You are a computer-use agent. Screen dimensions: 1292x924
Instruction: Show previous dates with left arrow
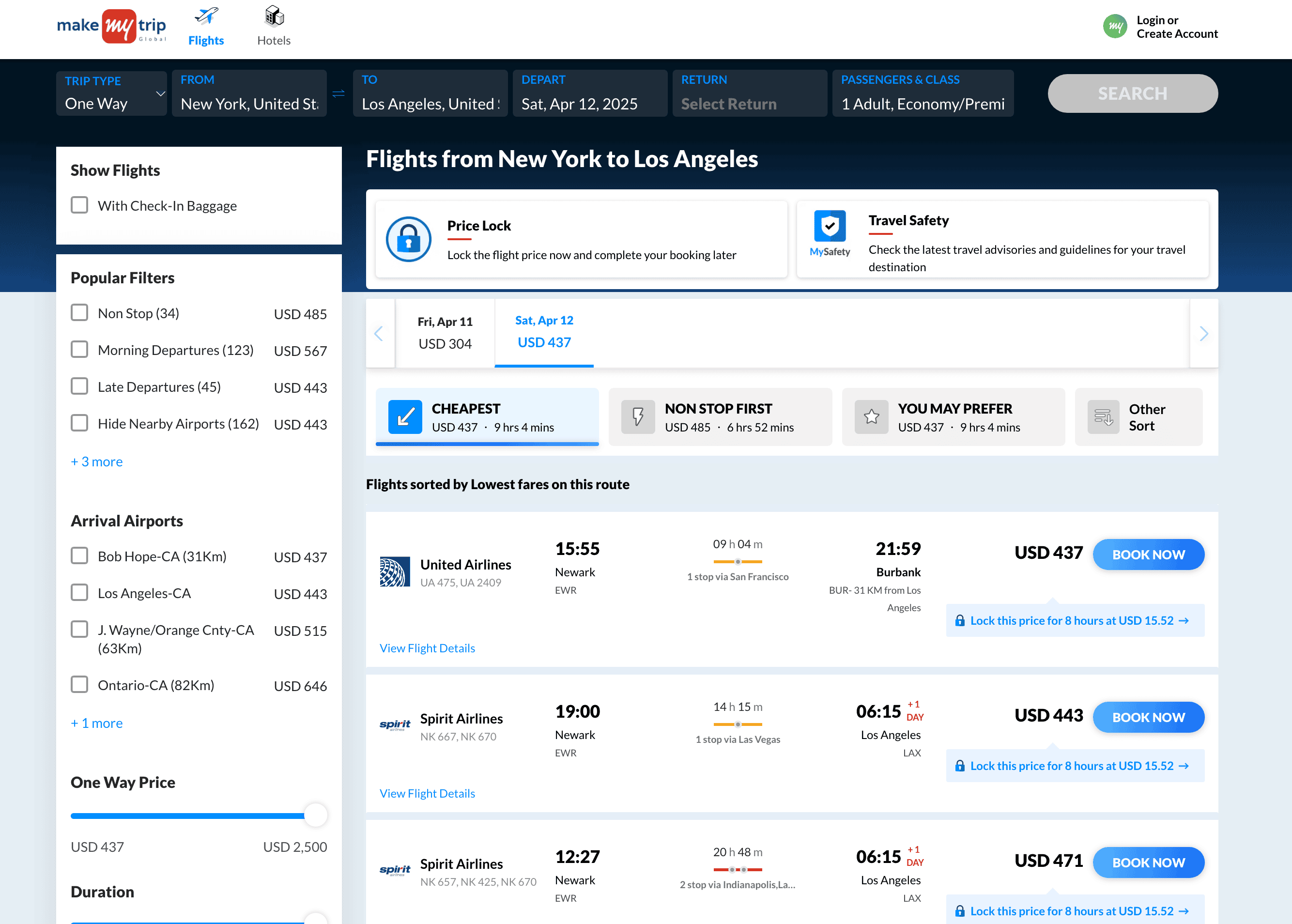point(380,333)
